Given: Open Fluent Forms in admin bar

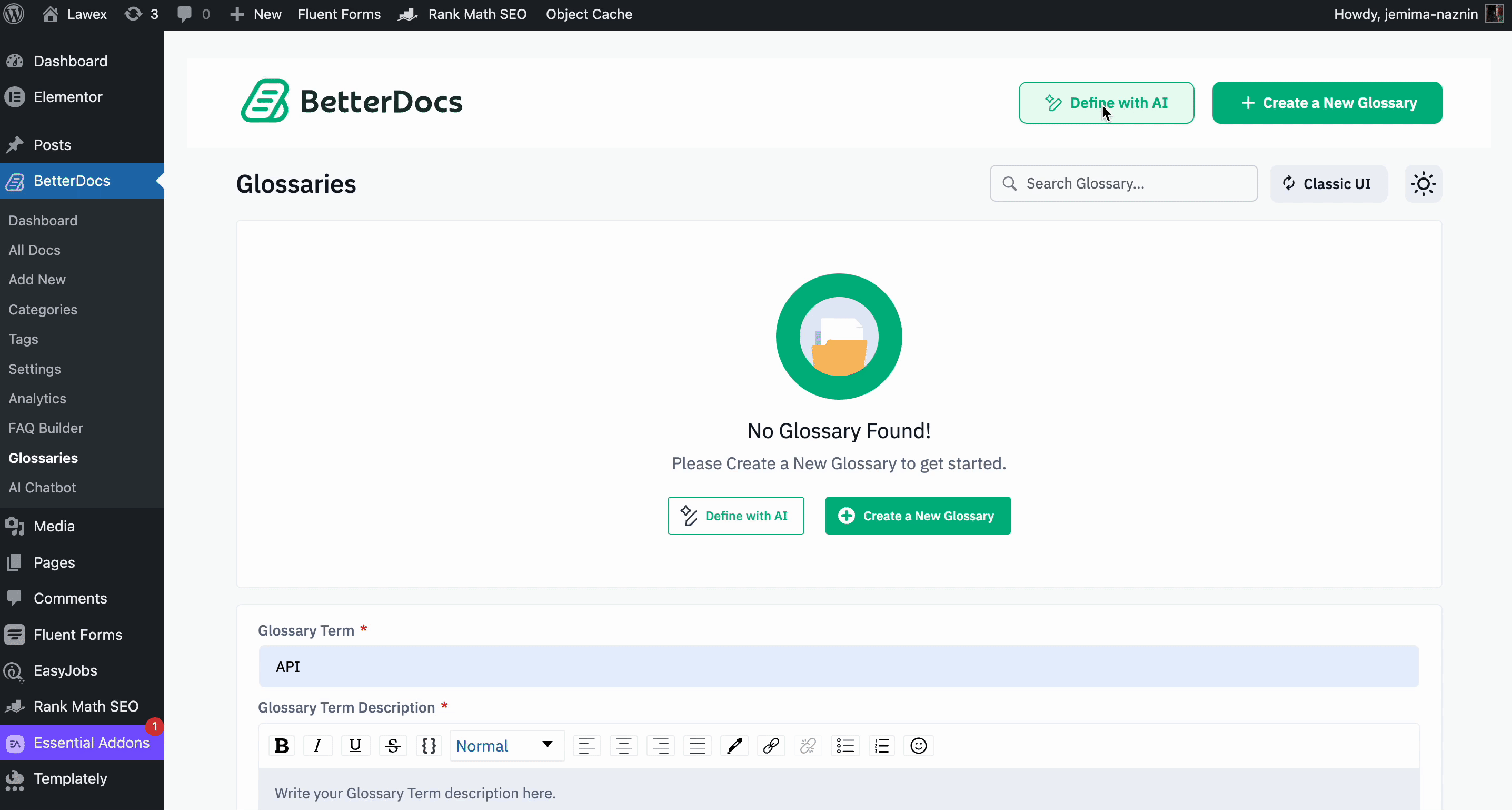Looking at the screenshot, I should coord(339,14).
